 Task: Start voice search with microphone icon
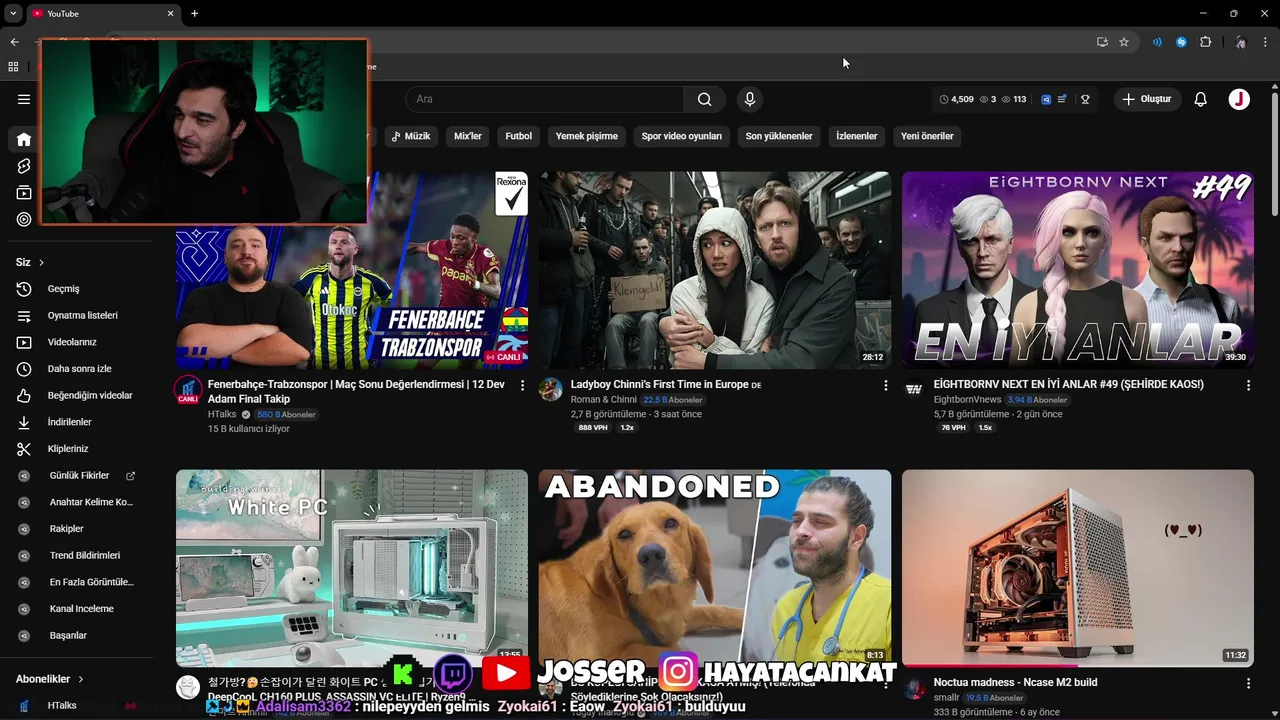click(749, 99)
